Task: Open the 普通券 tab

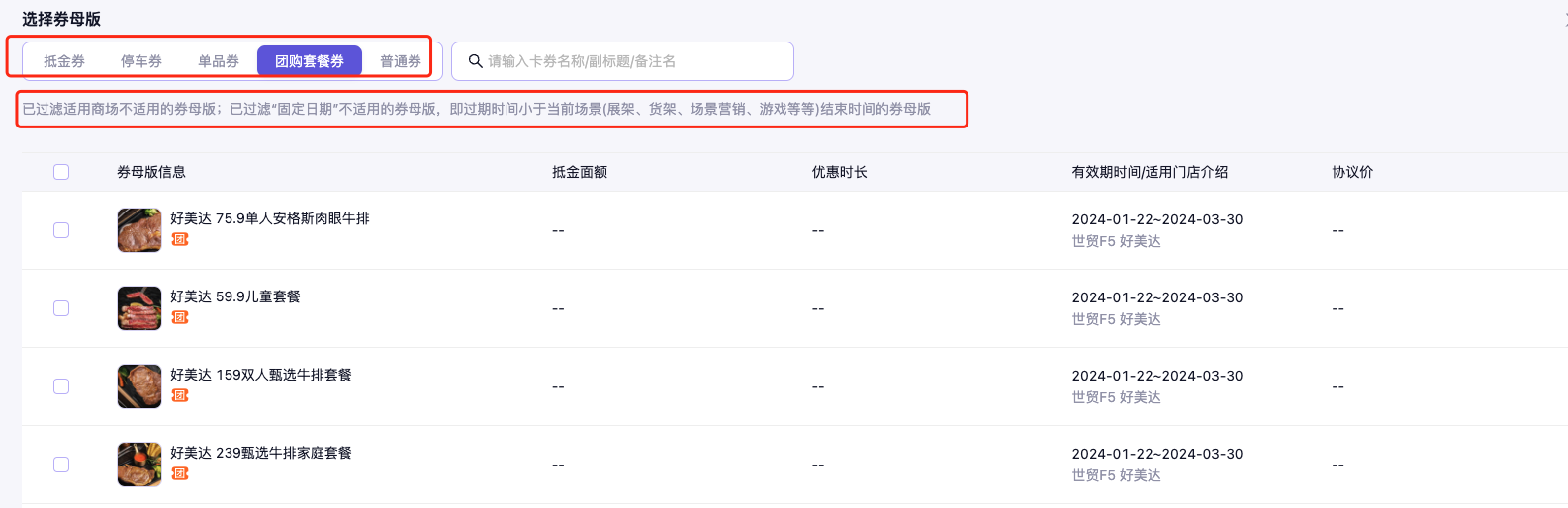Action: (x=401, y=61)
